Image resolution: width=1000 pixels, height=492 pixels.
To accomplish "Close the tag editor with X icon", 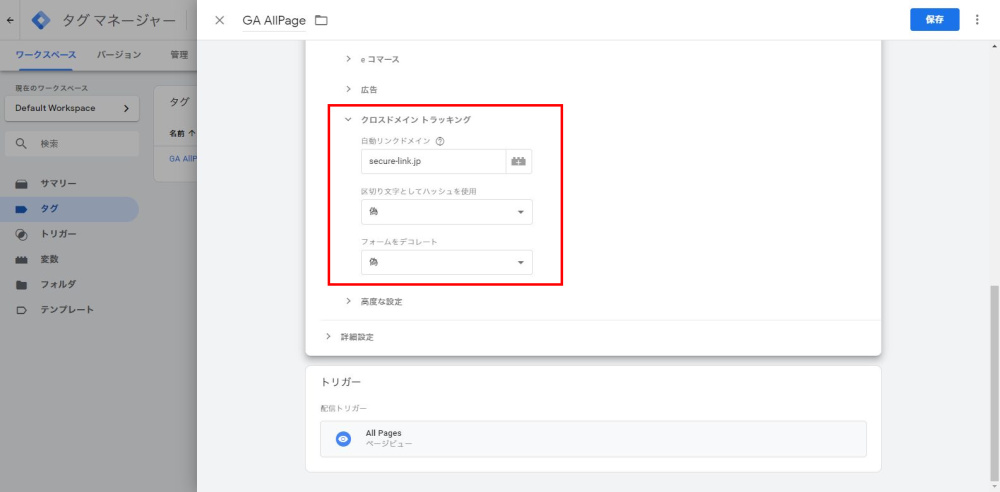I will click(220, 20).
